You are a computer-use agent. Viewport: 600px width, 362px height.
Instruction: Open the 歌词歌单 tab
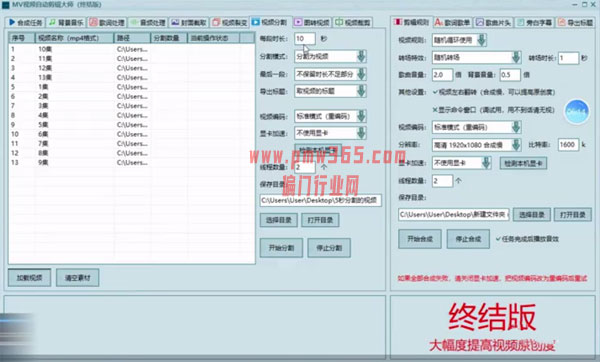tap(453, 23)
